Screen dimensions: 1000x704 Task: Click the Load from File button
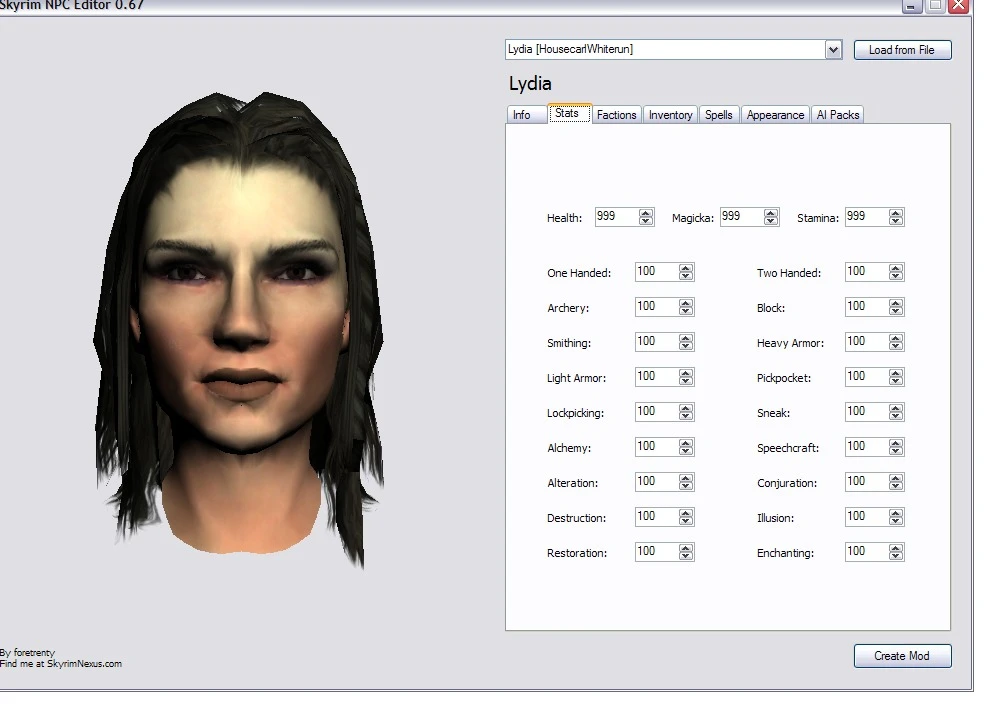(902, 50)
